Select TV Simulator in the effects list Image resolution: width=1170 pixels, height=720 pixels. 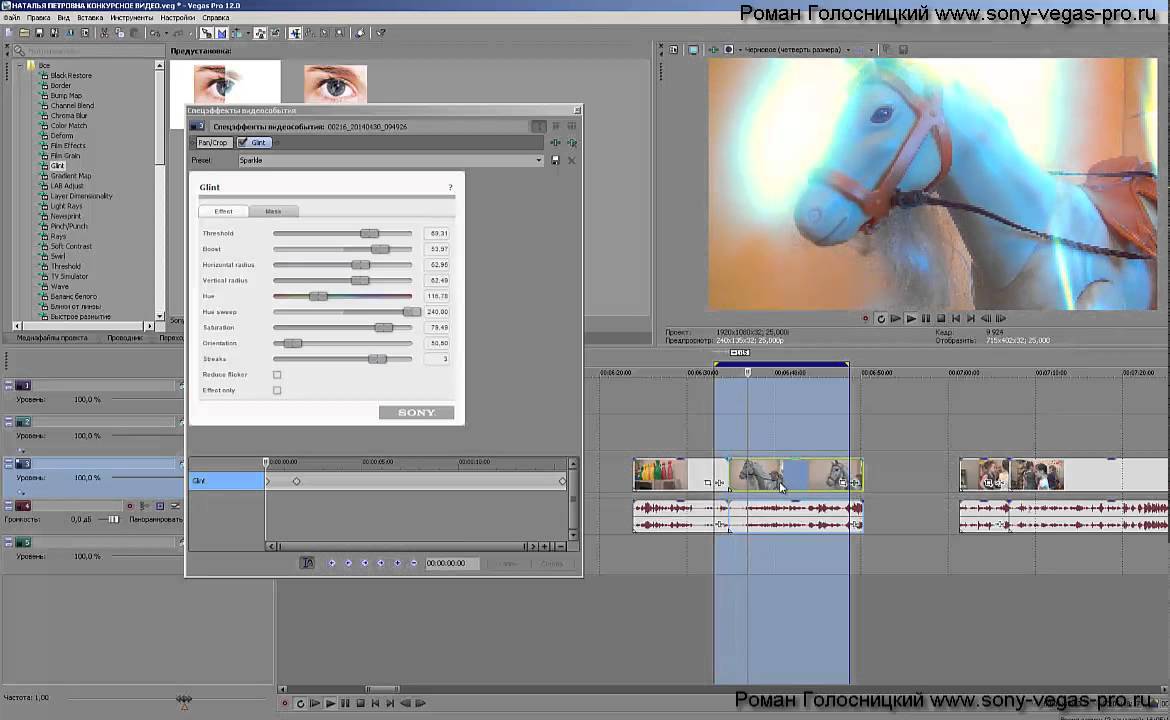tap(69, 277)
